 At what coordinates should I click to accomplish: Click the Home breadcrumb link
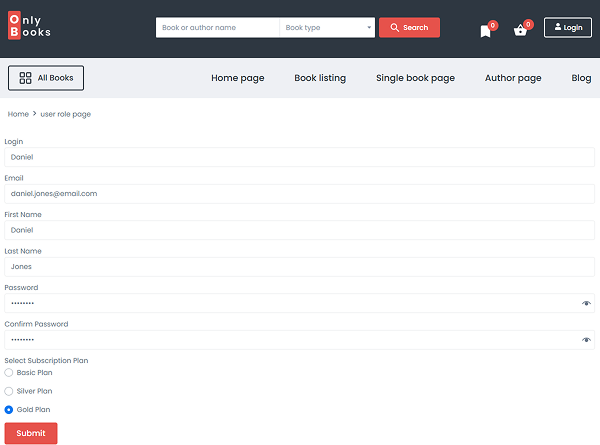pyautogui.click(x=18, y=114)
